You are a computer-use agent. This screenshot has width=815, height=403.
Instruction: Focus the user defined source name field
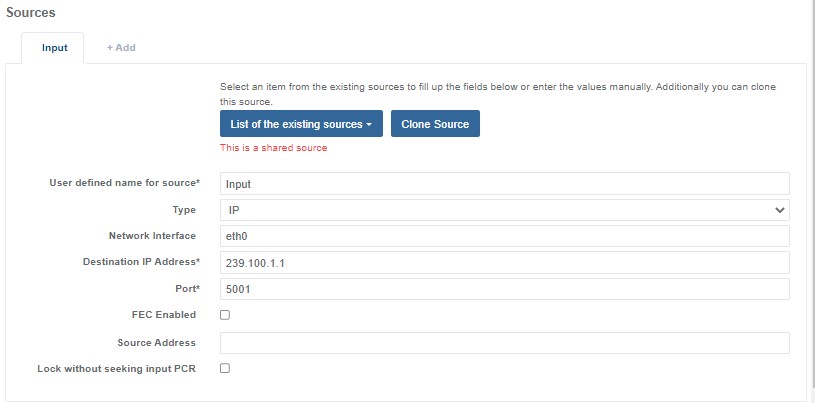[x=504, y=183]
